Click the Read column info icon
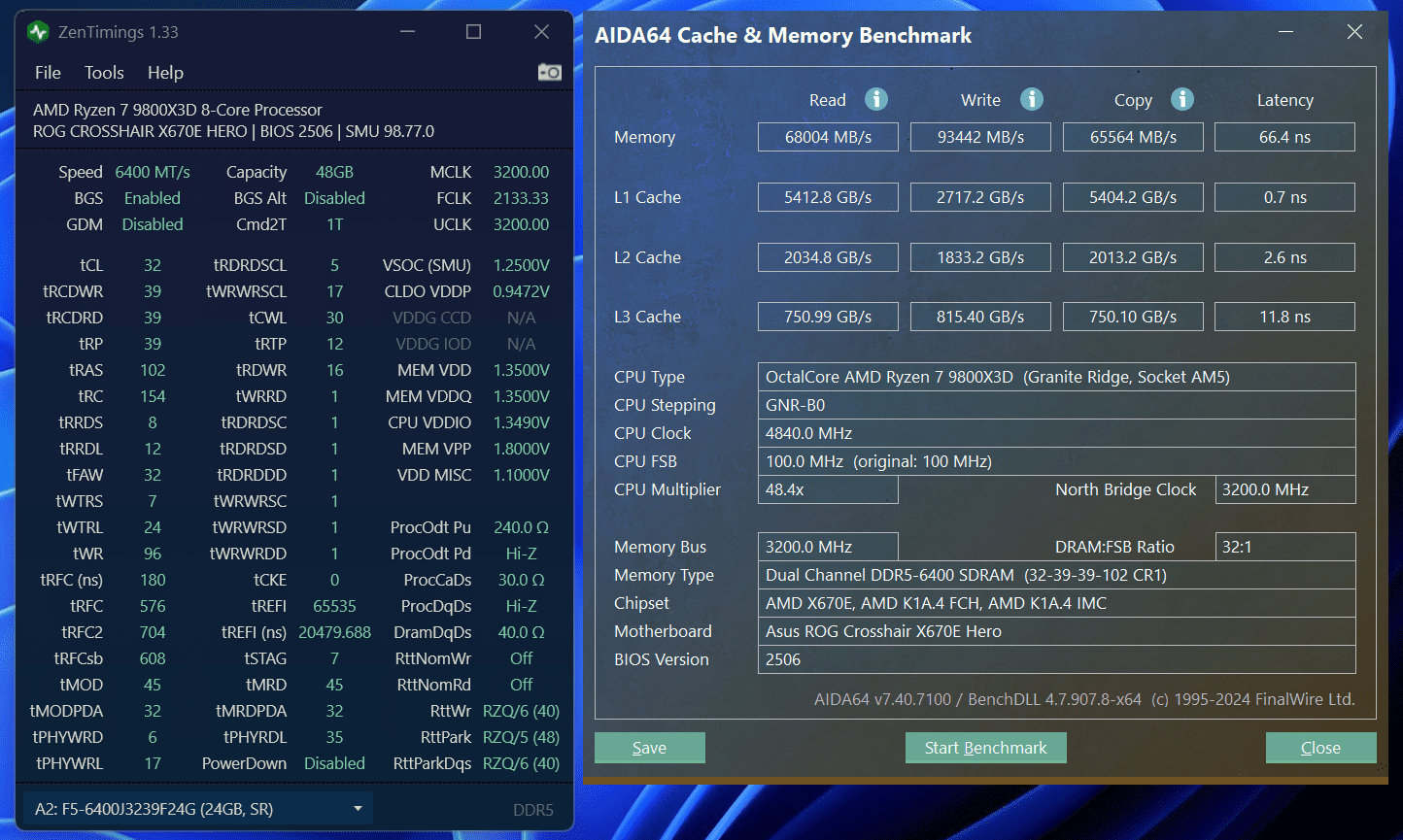1403x840 pixels. 876,99
